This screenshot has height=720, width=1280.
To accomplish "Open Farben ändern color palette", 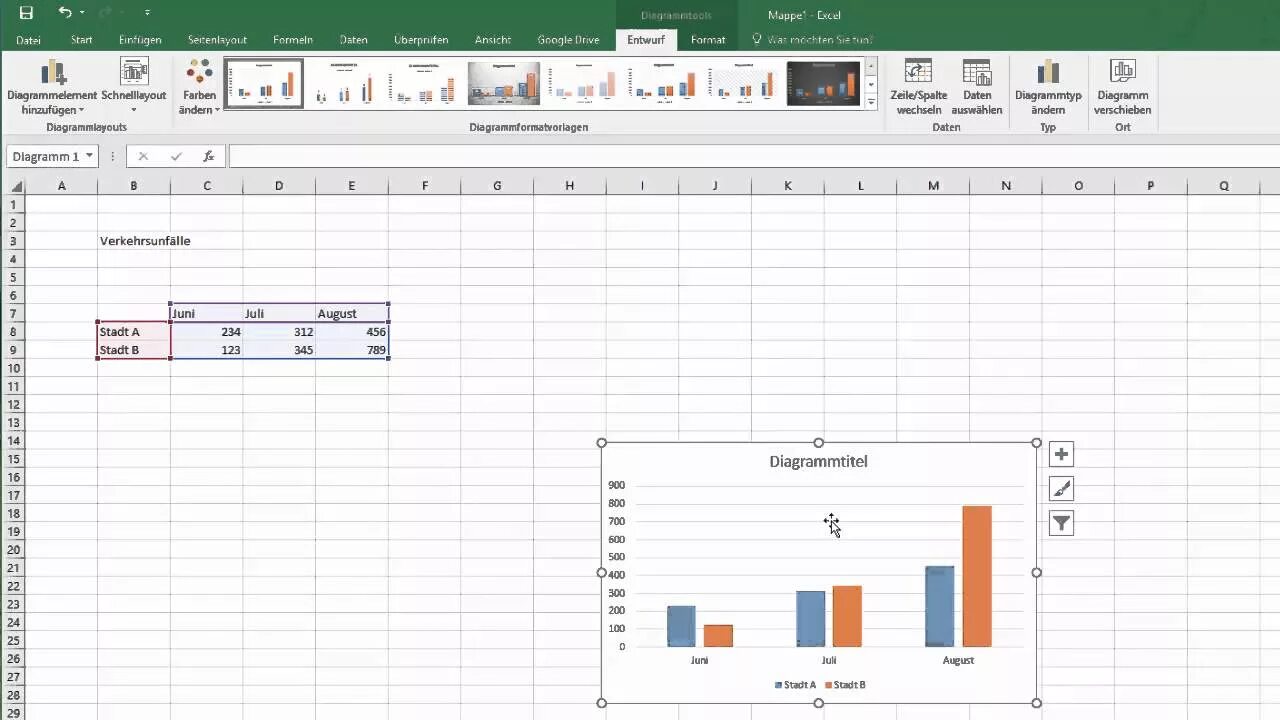I will (x=199, y=87).
